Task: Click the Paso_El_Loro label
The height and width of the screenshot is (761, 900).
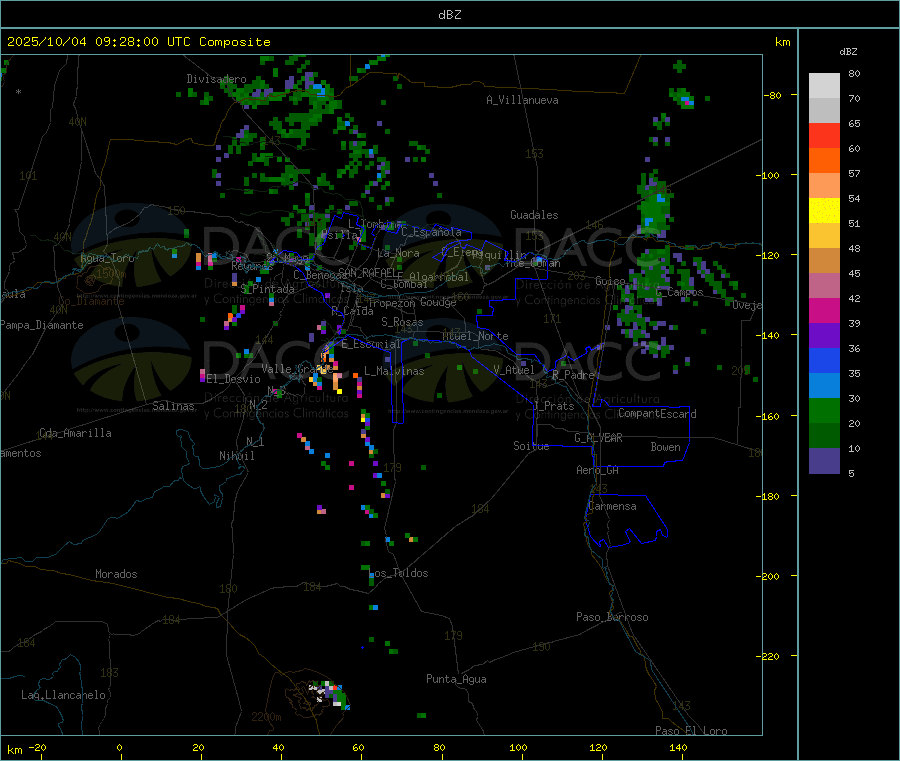Action: pos(691,731)
